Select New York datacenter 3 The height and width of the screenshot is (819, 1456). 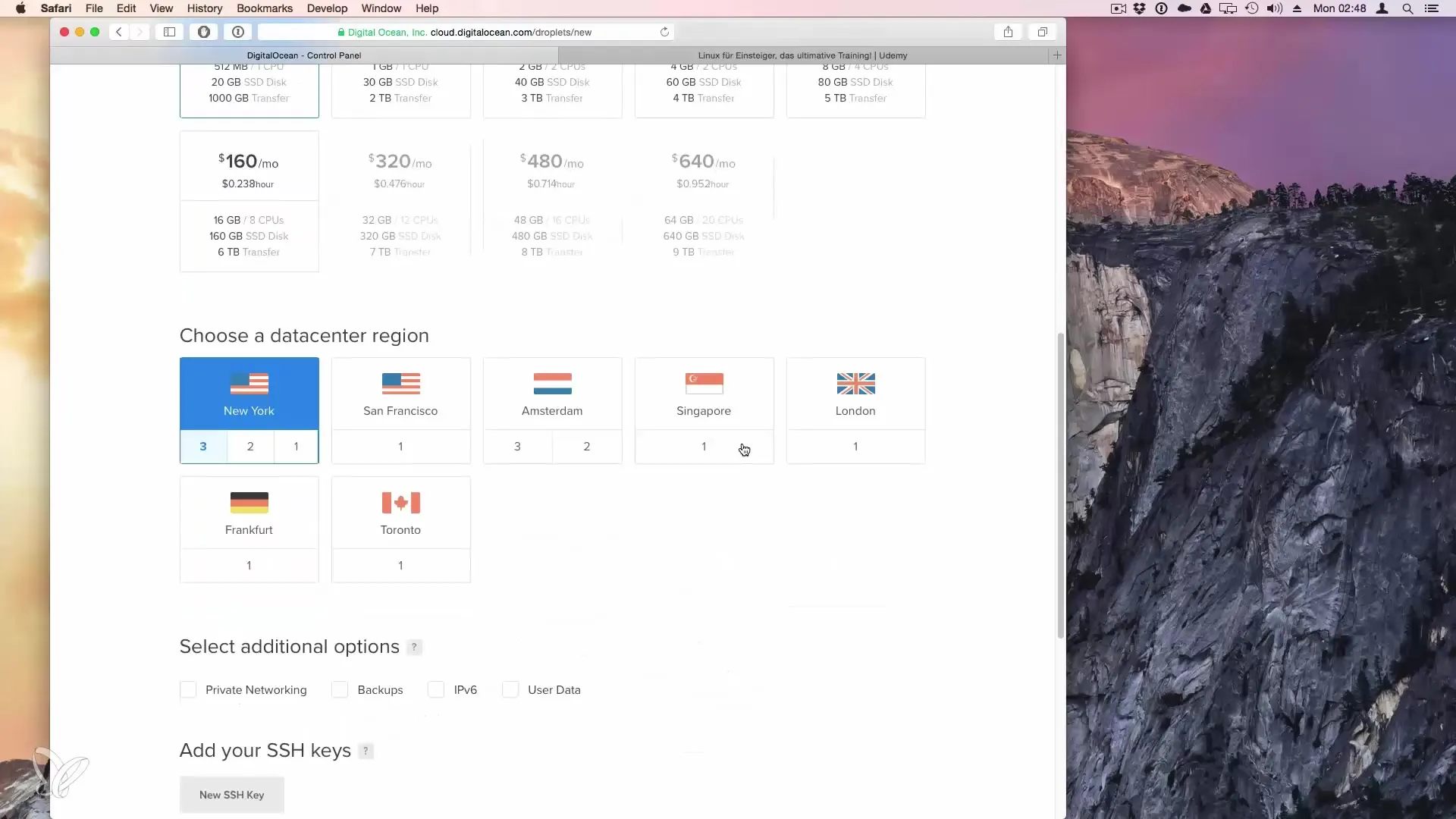coord(203,447)
